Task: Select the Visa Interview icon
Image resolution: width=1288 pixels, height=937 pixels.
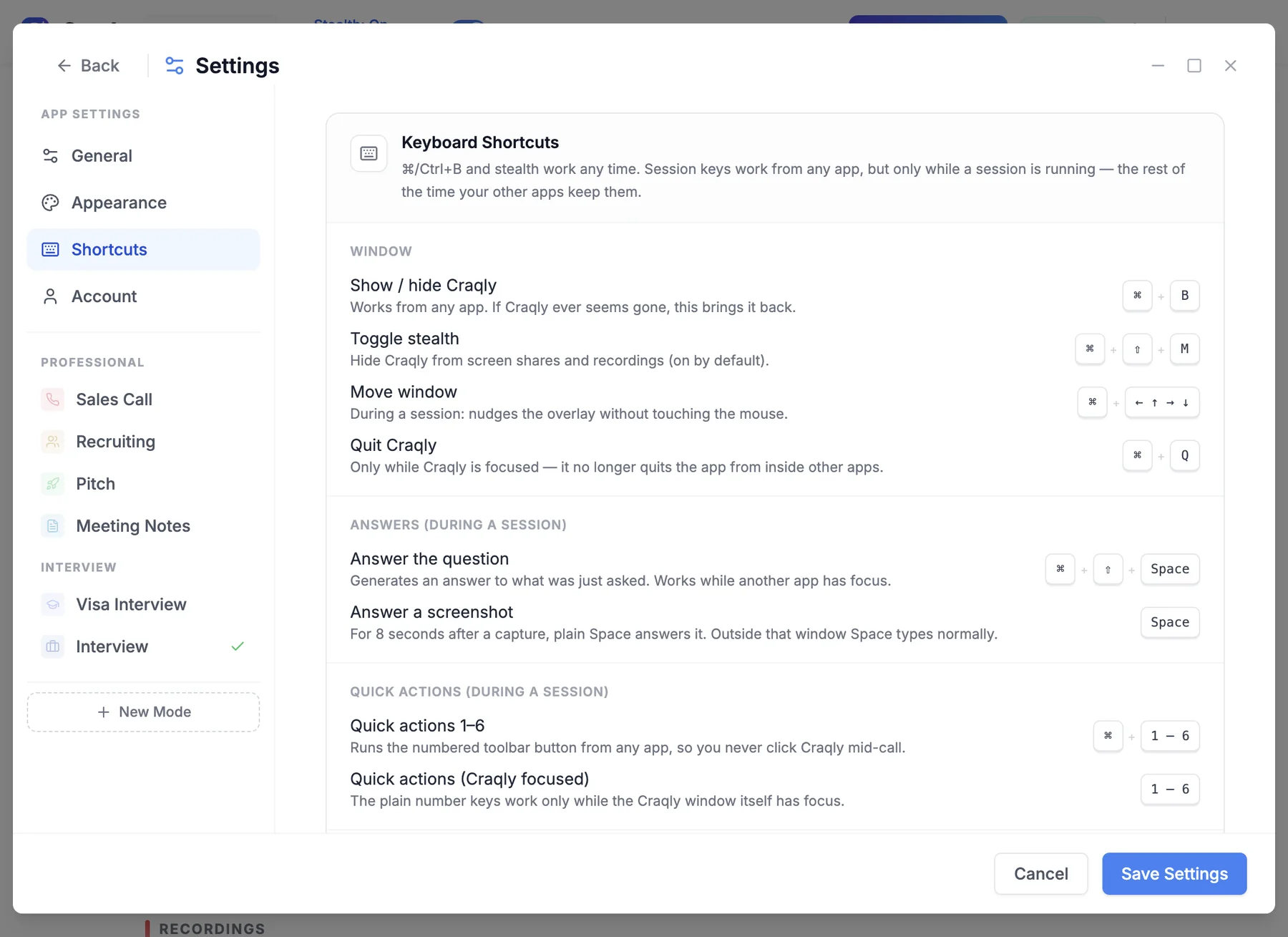Action: (x=53, y=605)
